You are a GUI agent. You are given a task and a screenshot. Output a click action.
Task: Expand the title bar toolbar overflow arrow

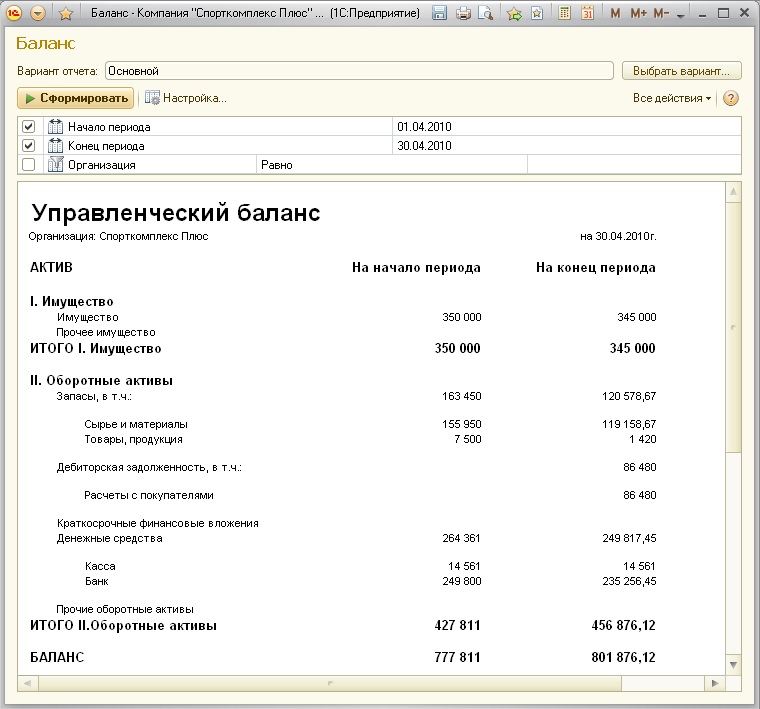point(682,15)
